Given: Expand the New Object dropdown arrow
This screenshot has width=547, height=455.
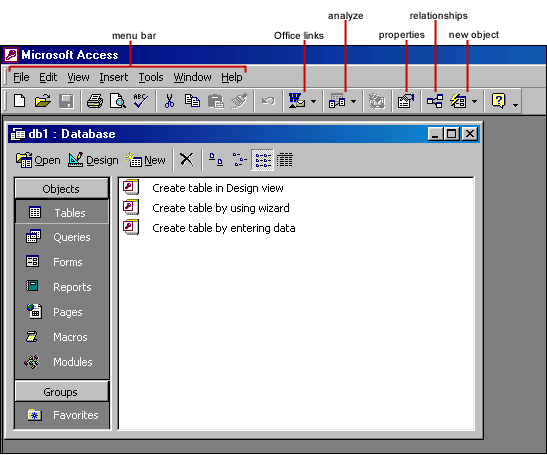Looking at the screenshot, I should point(474,102).
